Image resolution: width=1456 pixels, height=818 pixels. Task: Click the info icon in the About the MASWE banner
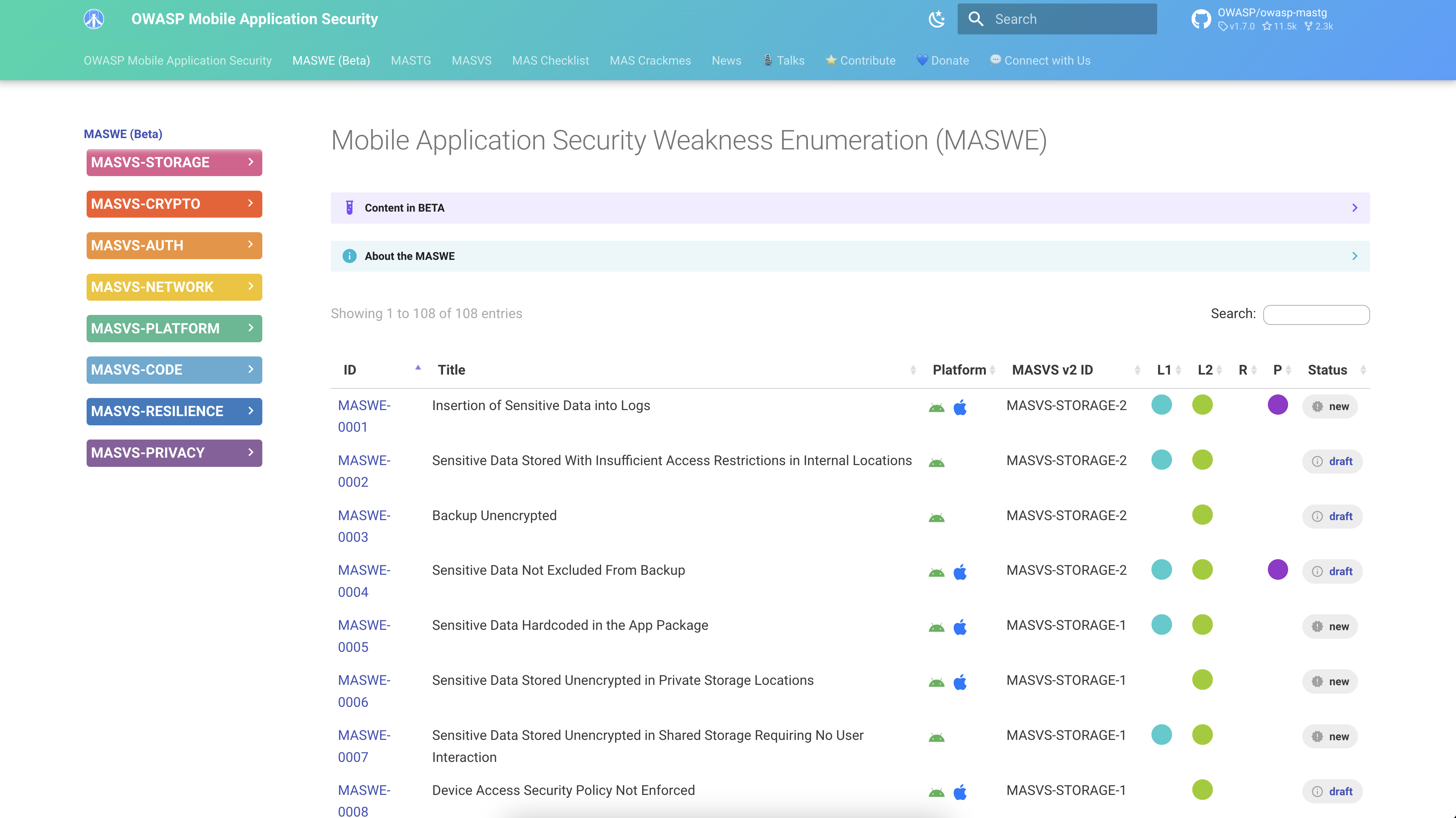pos(349,256)
